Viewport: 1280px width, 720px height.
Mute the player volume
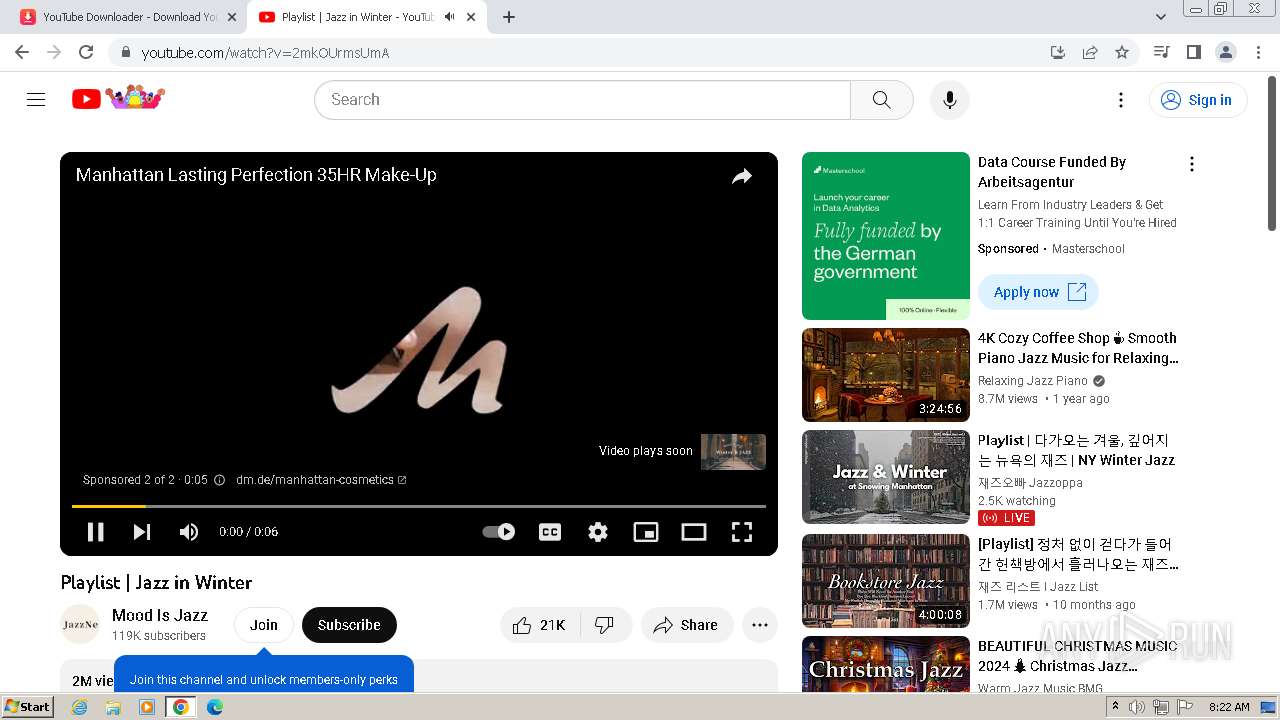189,532
